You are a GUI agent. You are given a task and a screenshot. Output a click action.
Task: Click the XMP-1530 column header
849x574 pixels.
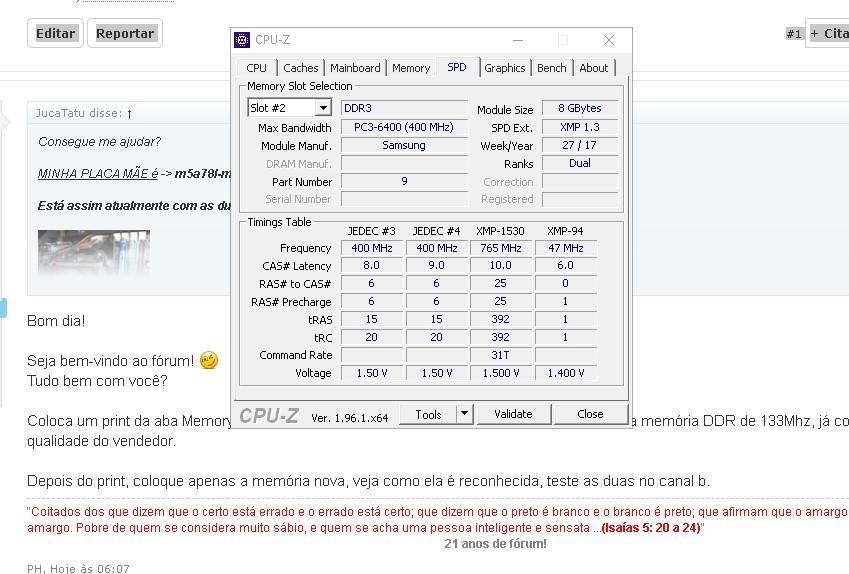point(500,231)
